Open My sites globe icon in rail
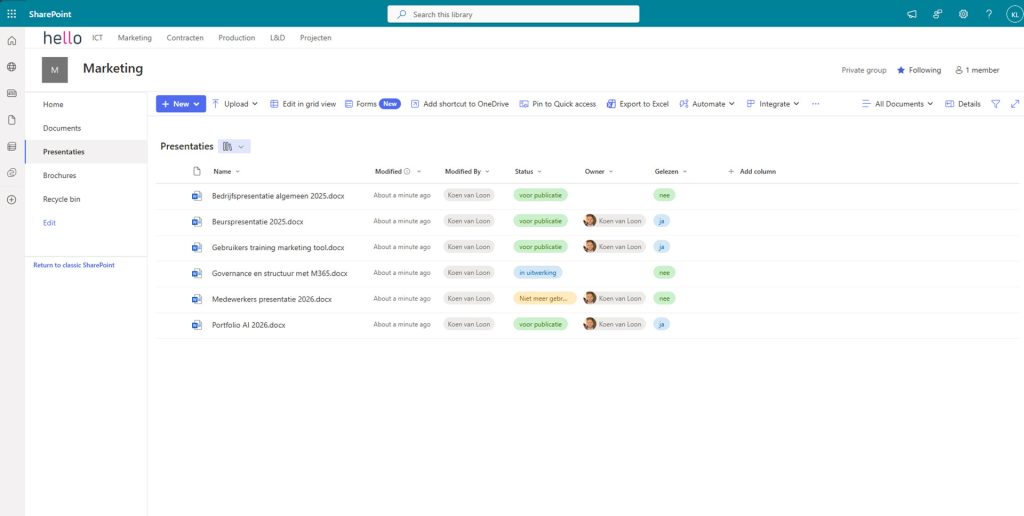The height and width of the screenshot is (516, 1024). point(11,67)
